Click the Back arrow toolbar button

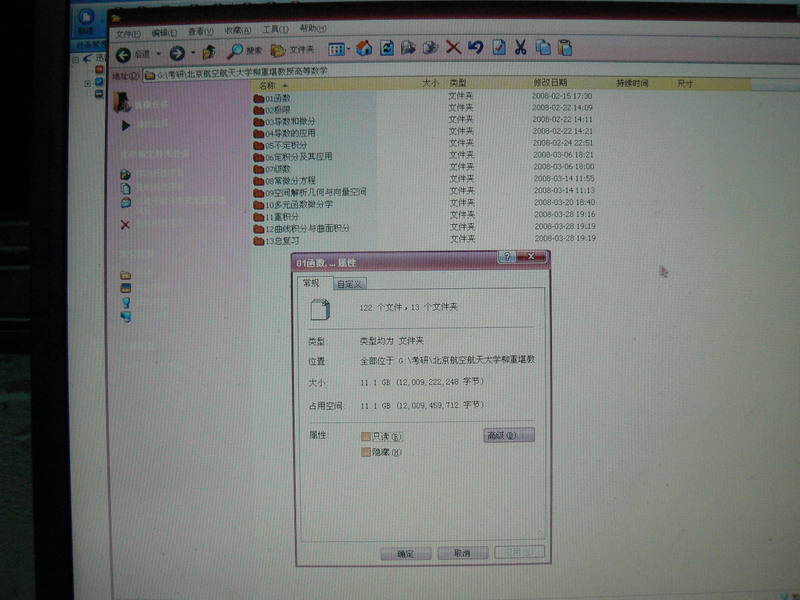point(124,53)
